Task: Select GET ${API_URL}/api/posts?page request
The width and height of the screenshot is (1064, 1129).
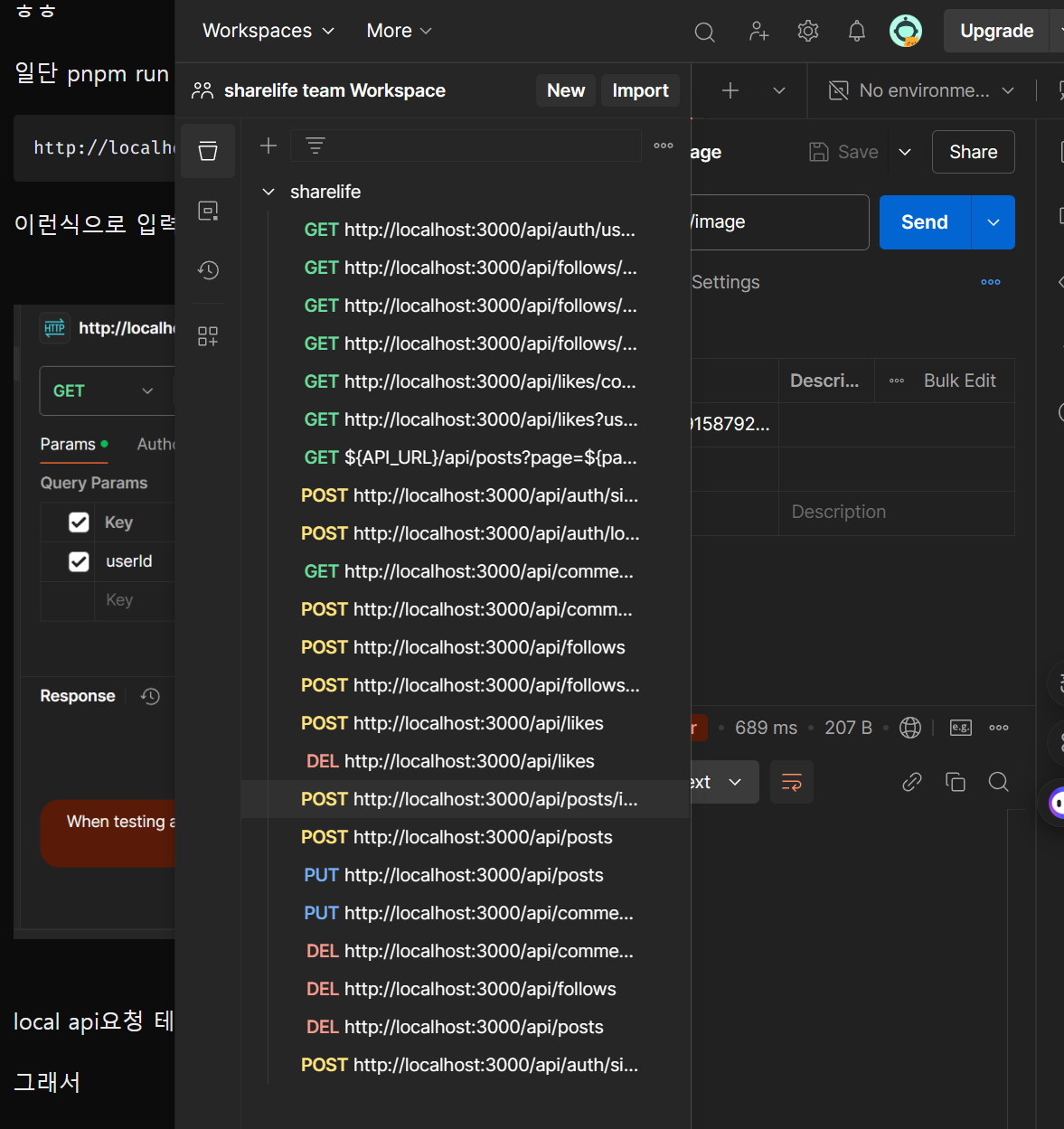Action: point(466,457)
